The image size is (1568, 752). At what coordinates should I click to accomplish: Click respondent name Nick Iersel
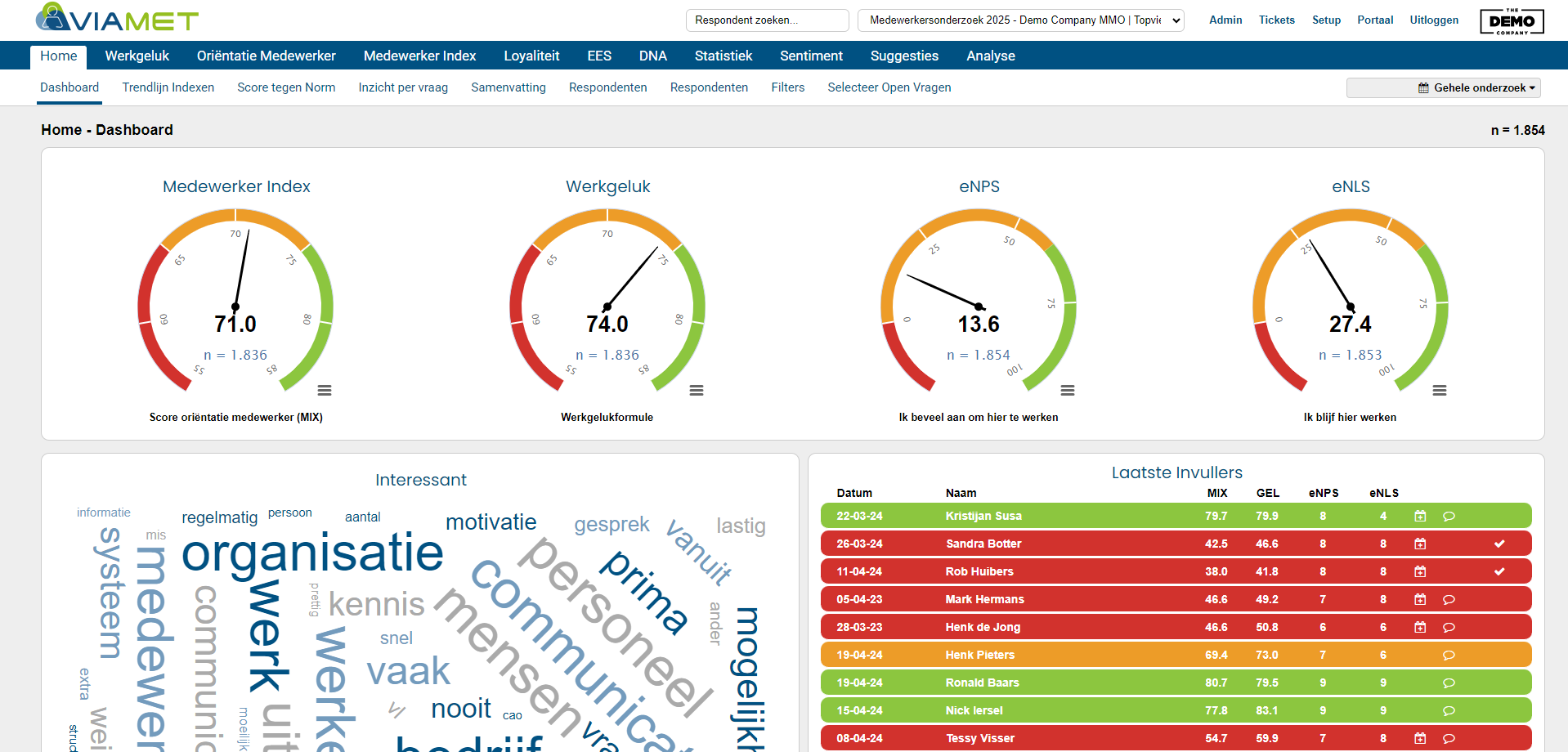[x=974, y=710]
